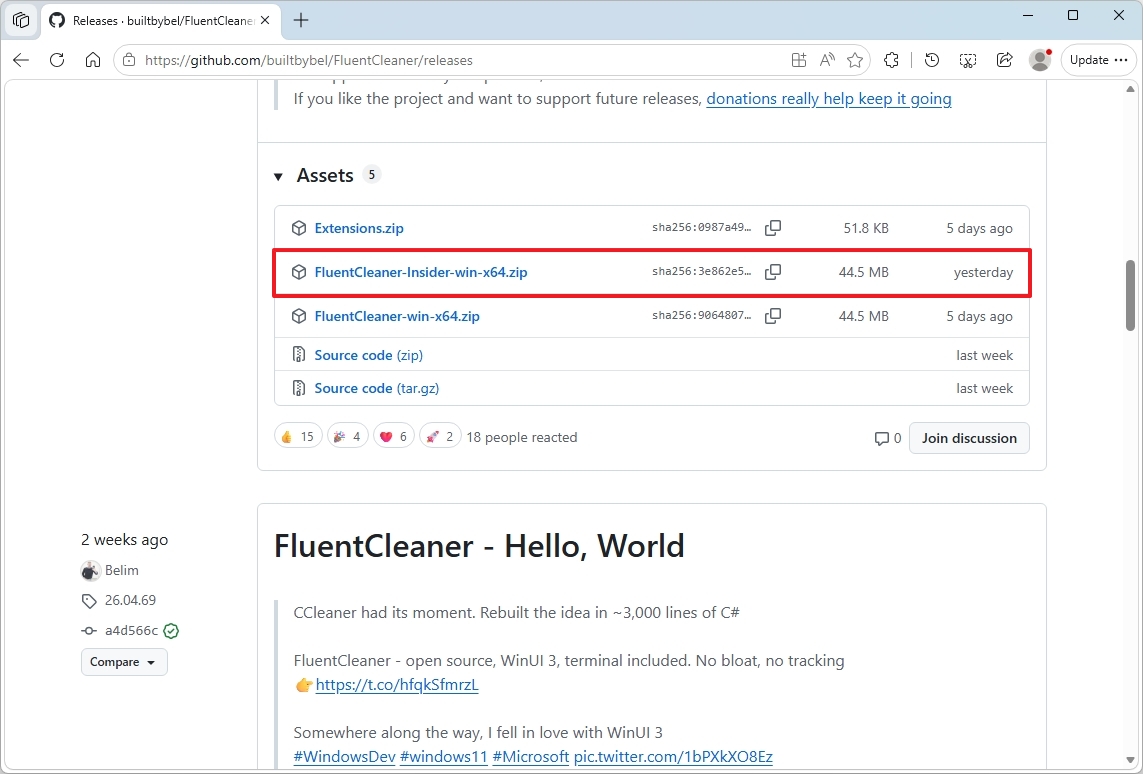Open browser history icon

pos(932,60)
